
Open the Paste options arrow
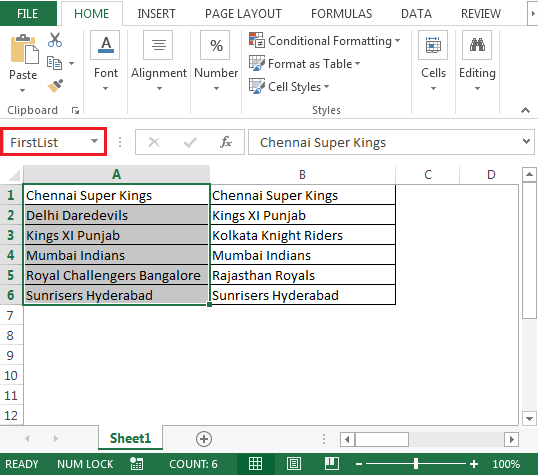(x=23, y=90)
